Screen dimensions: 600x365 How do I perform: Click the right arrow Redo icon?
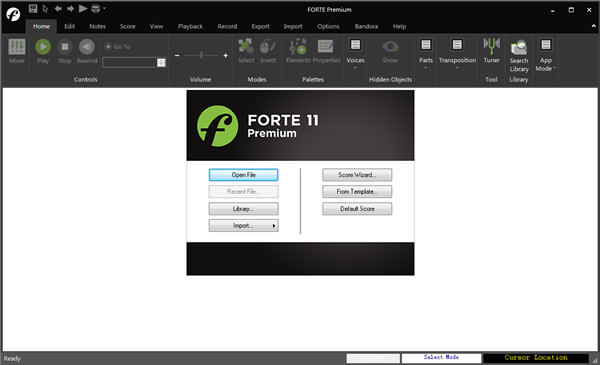[70, 8]
